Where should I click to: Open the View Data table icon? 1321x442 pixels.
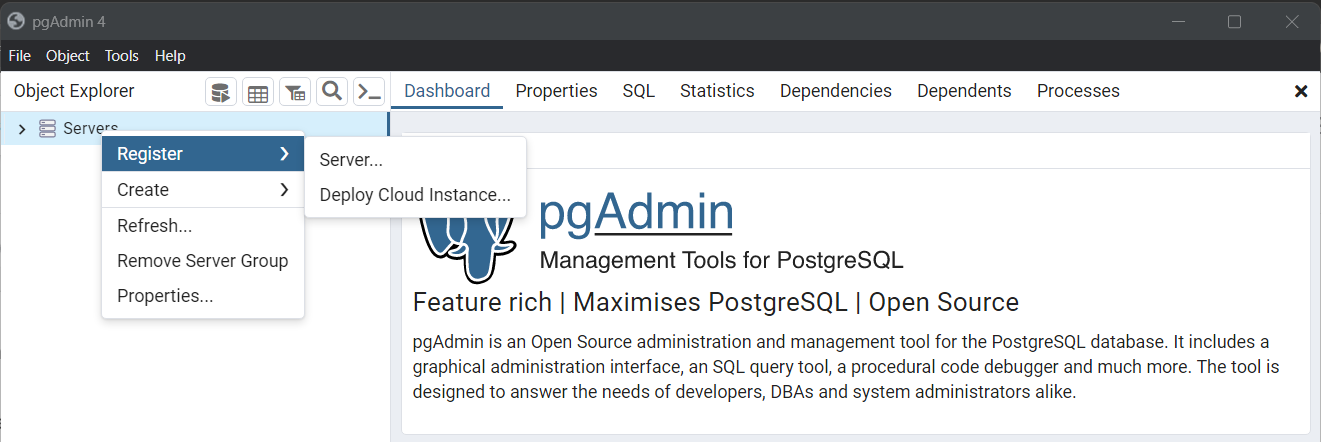[x=258, y=92]
